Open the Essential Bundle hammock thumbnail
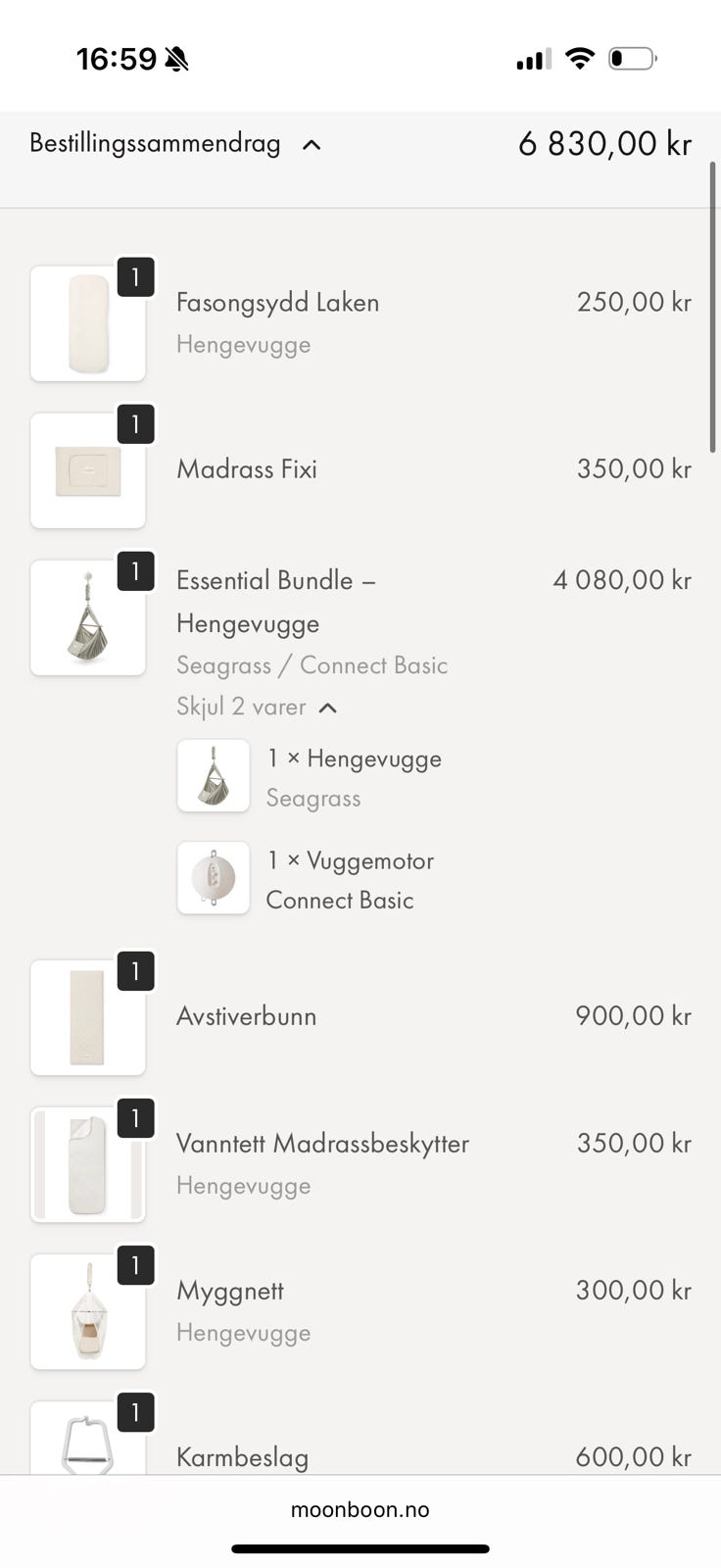The image size is (721, 1568). click(88, 617)
